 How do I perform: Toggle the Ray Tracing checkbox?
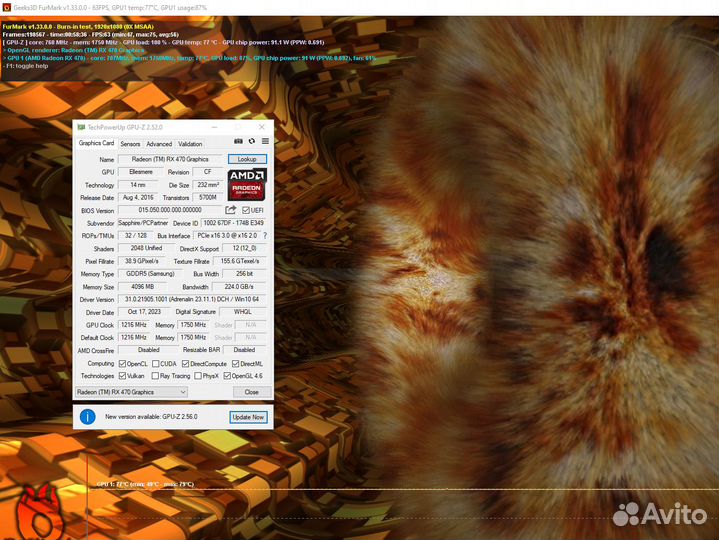pos(154,376)
